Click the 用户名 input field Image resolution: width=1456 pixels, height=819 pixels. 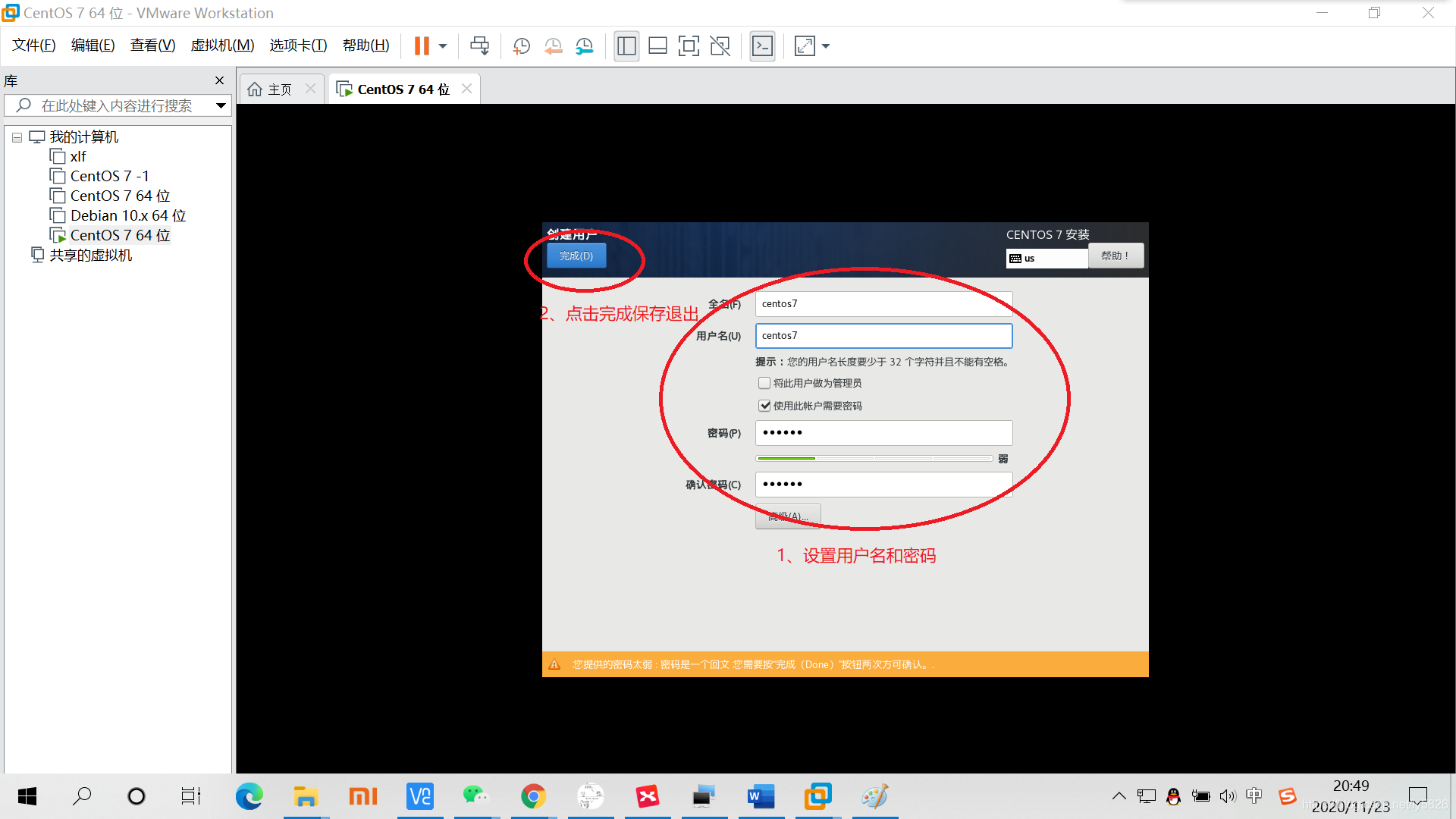point(884,335)
